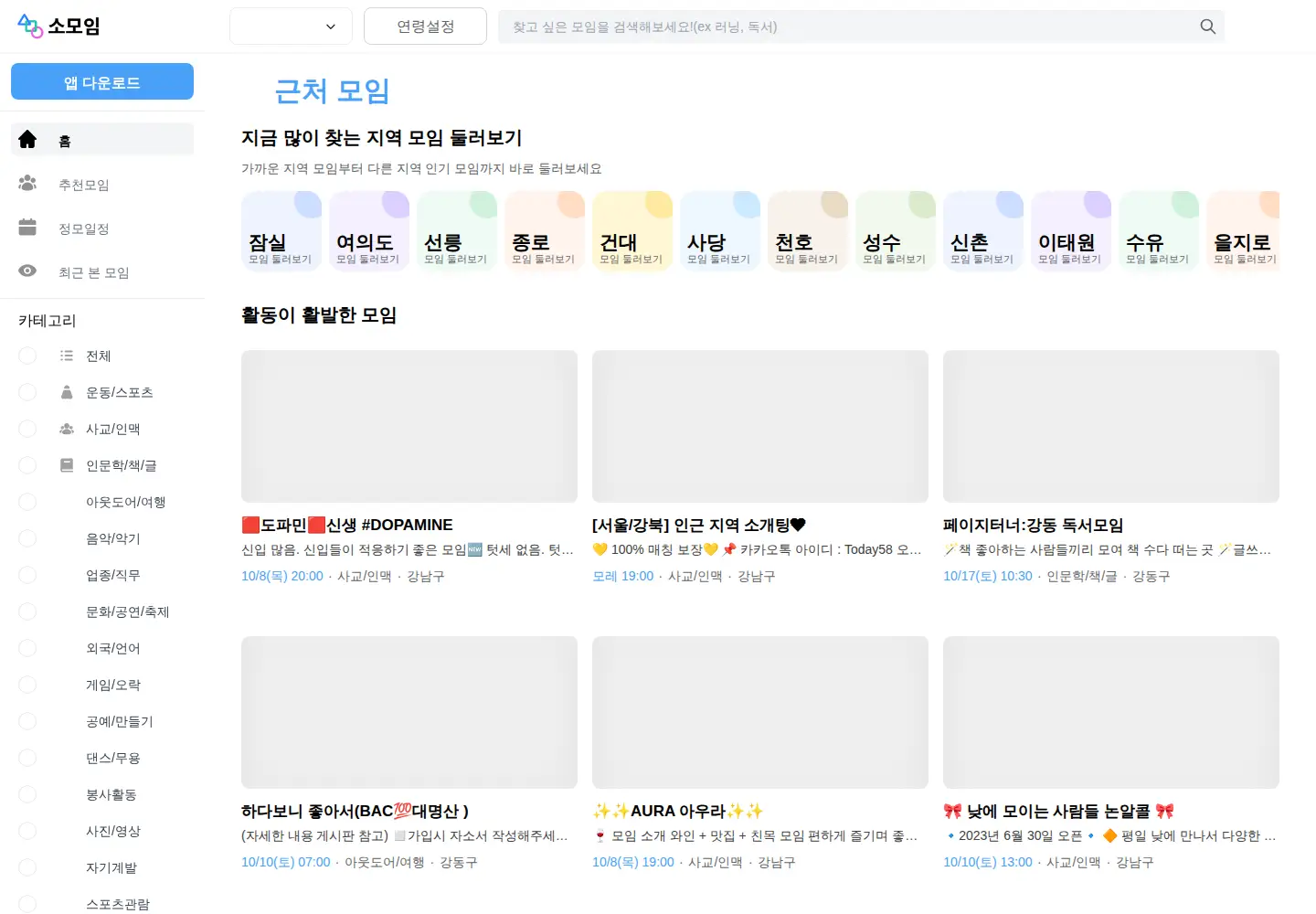1316x914 pixels.
Task: Click the home icon in sidebar
Action: click(x=27, y=140)
